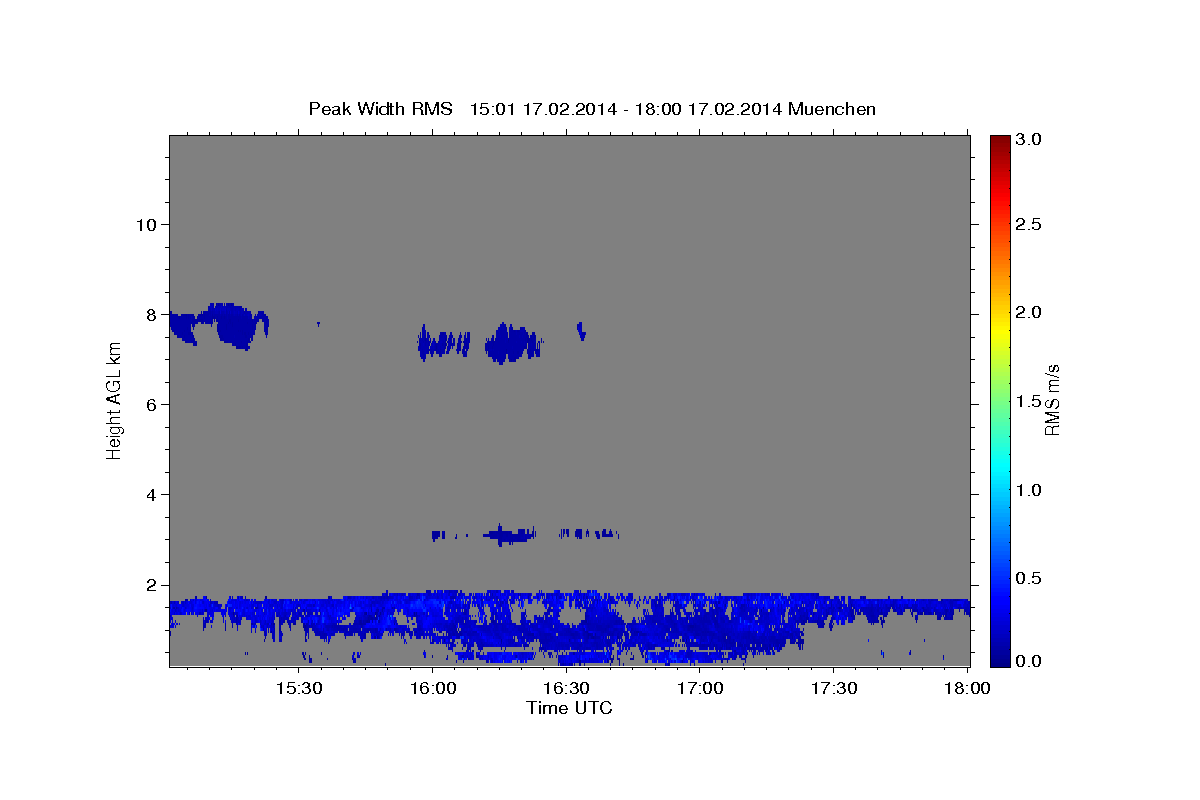Click the 17:30 time tick label
This screenshot has width=1200, height=800.
[x=833, y=689]
